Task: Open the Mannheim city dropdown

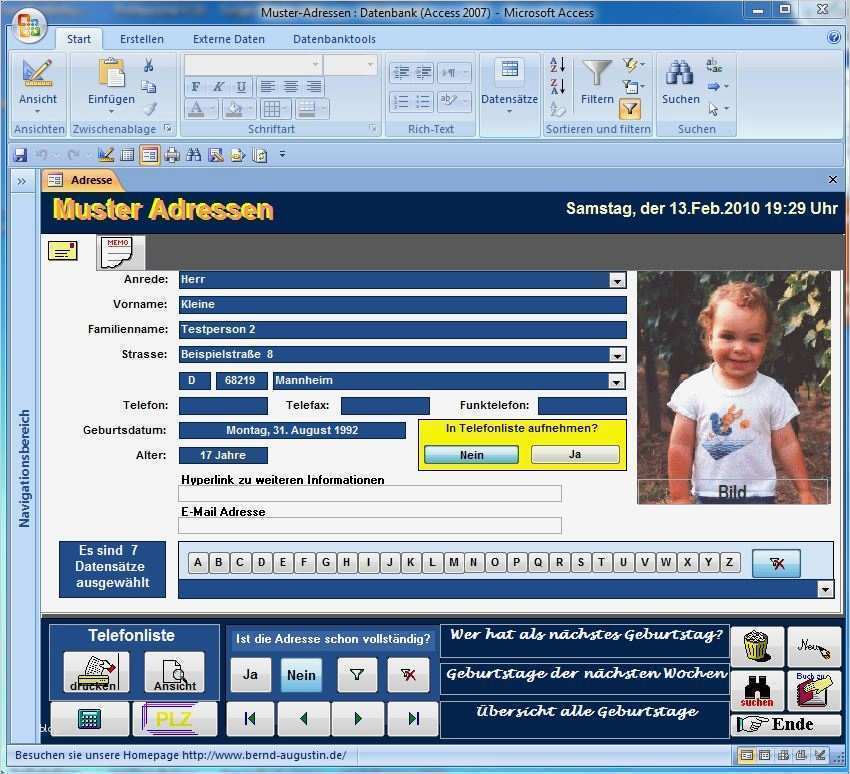Action: pyautogui.click(x=618, y=380)
